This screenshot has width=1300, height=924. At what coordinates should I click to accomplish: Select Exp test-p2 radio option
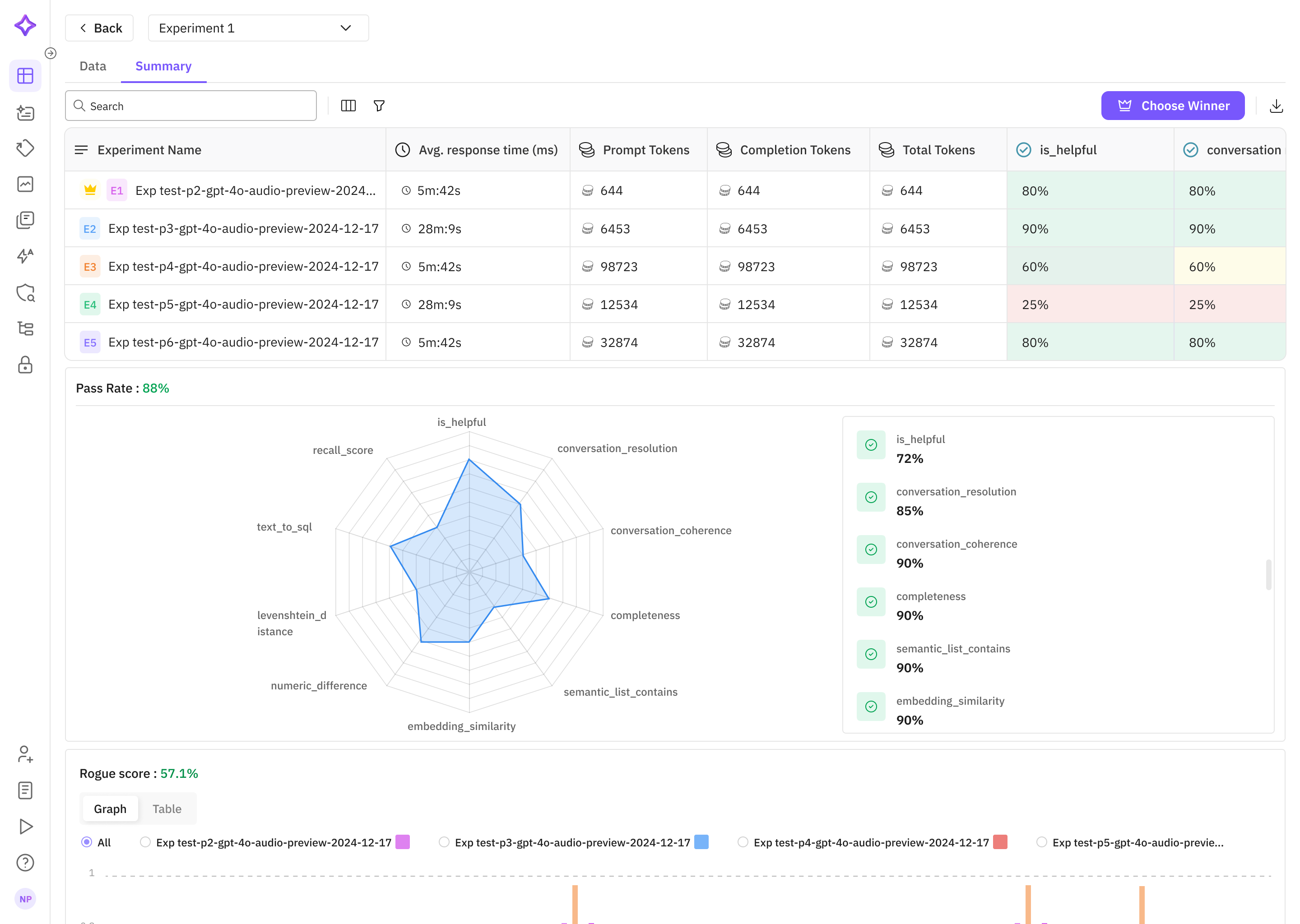[x=146, y=842]
